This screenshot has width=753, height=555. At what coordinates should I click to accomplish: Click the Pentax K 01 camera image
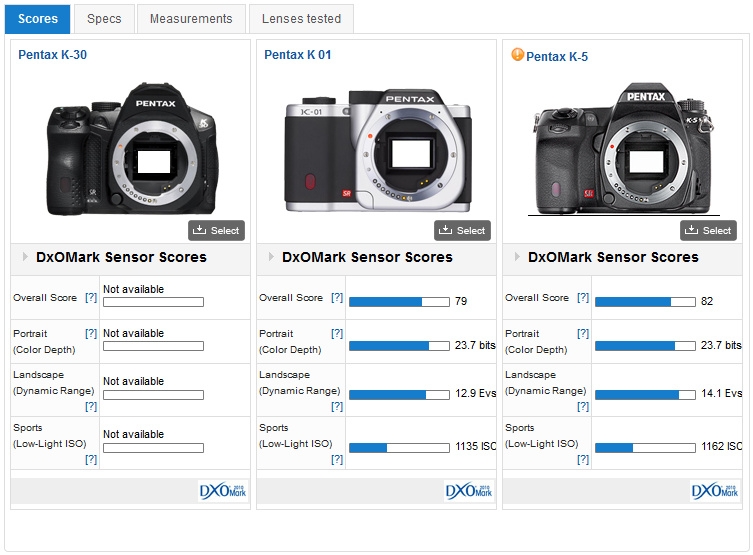tap(378, 150)
